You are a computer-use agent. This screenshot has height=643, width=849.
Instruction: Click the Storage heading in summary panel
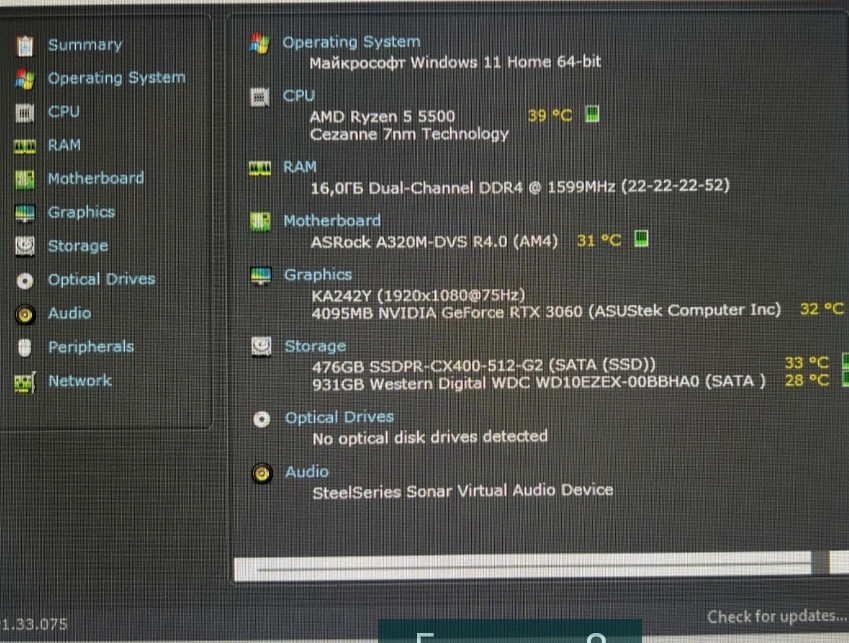[315, 346]
